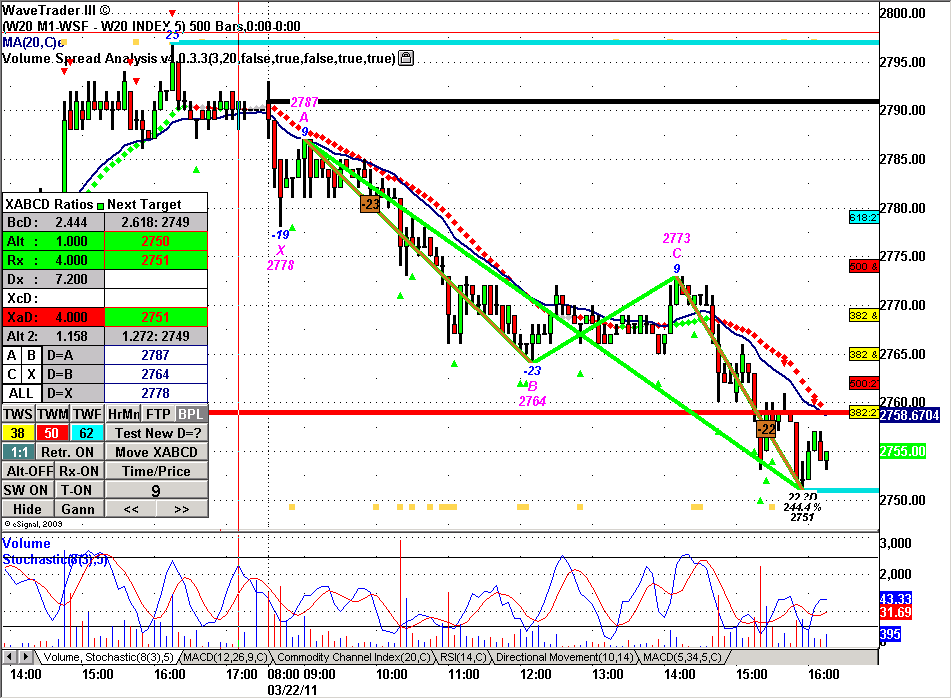Click the 2758.6704 price label
The image size is (952, 699).
pos(910,415)
